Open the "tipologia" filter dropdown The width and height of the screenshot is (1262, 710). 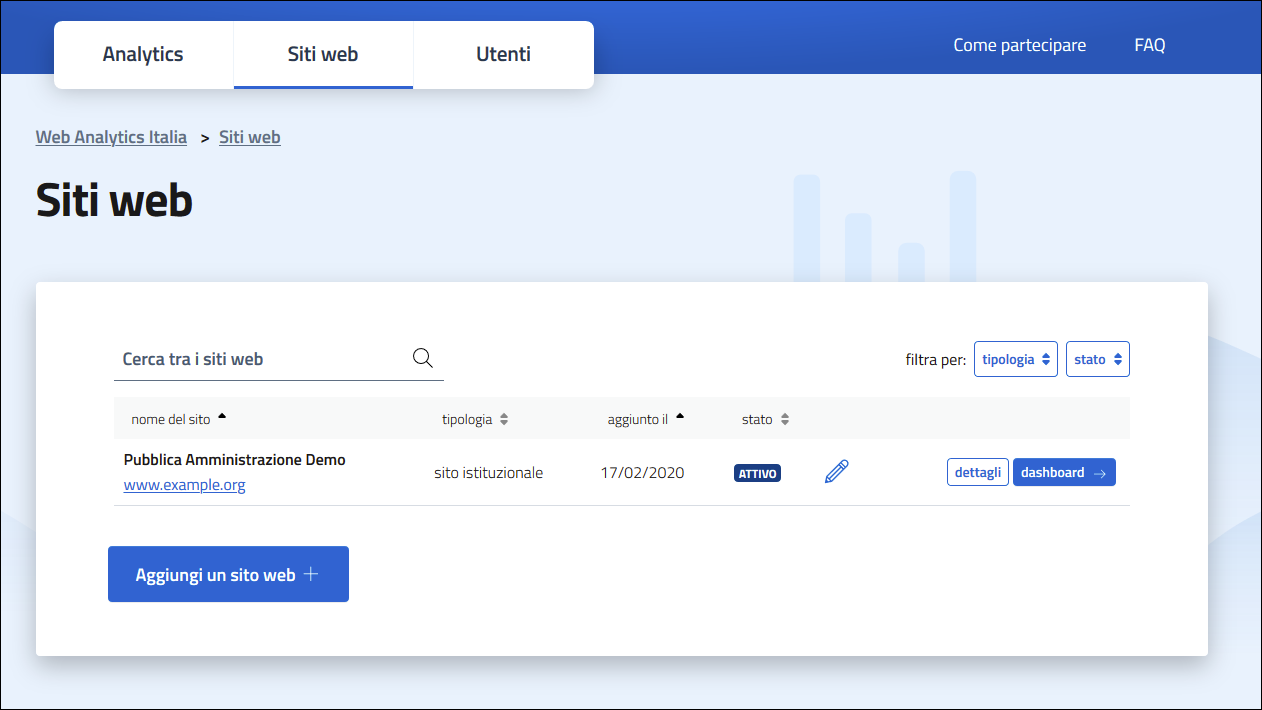1015,358
